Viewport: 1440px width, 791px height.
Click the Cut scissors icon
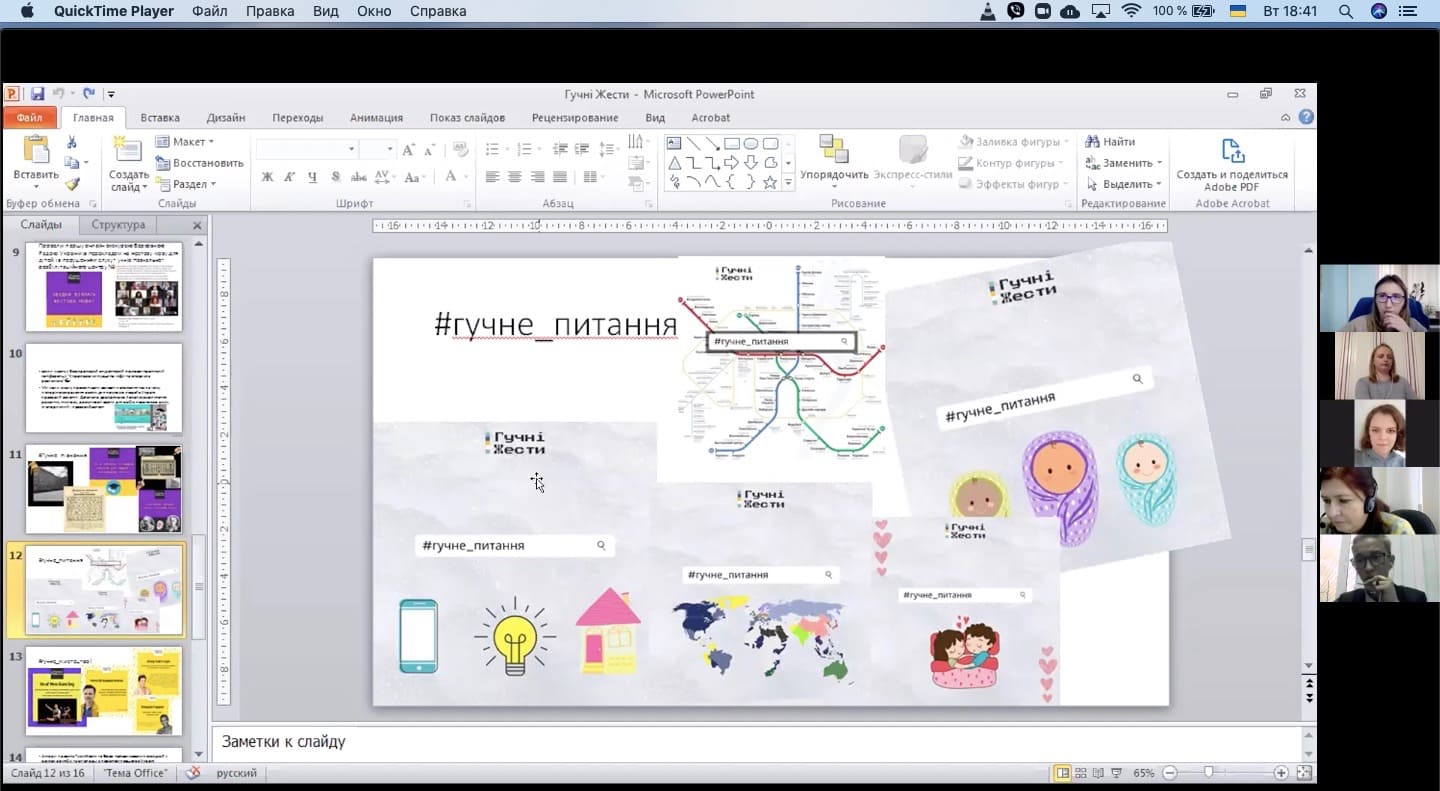click(x=72, y=142)
